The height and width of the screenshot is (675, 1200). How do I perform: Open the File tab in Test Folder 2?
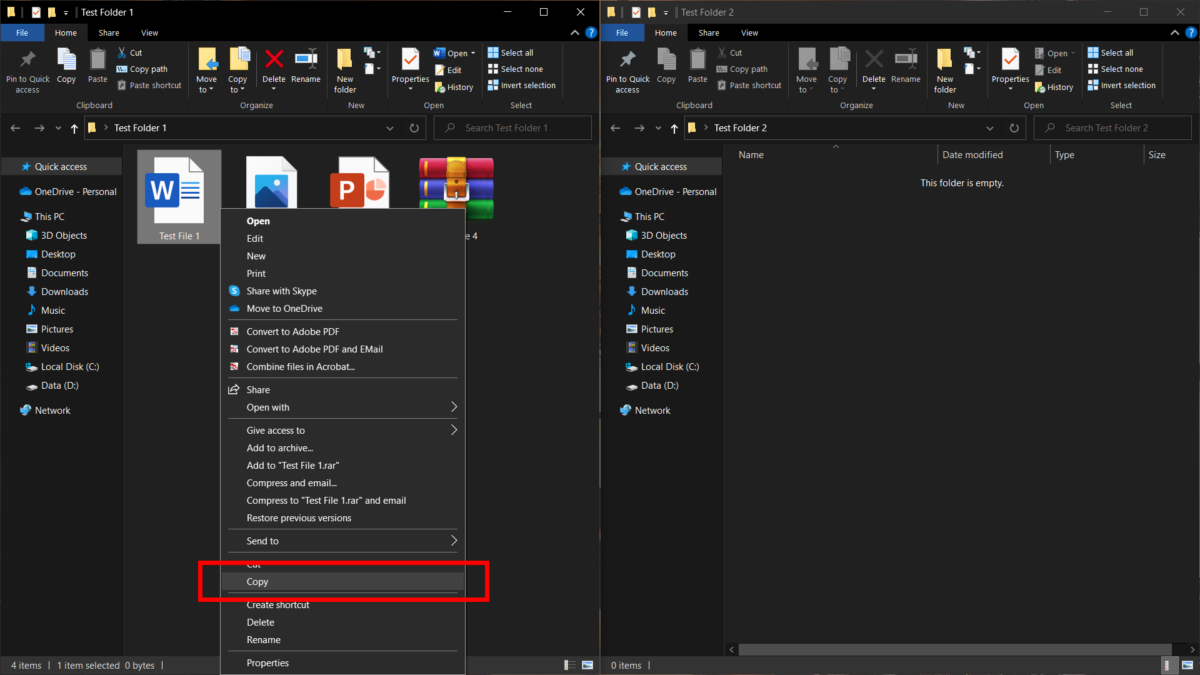[622, 33]
